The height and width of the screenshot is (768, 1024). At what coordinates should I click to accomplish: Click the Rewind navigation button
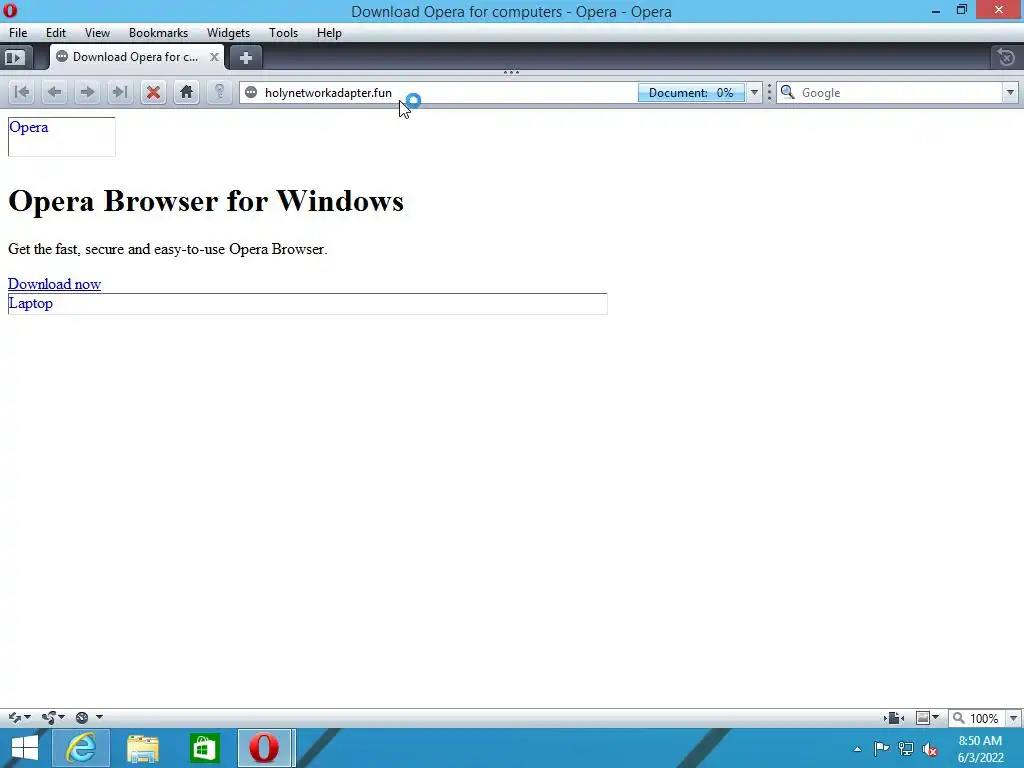[22, 92]
